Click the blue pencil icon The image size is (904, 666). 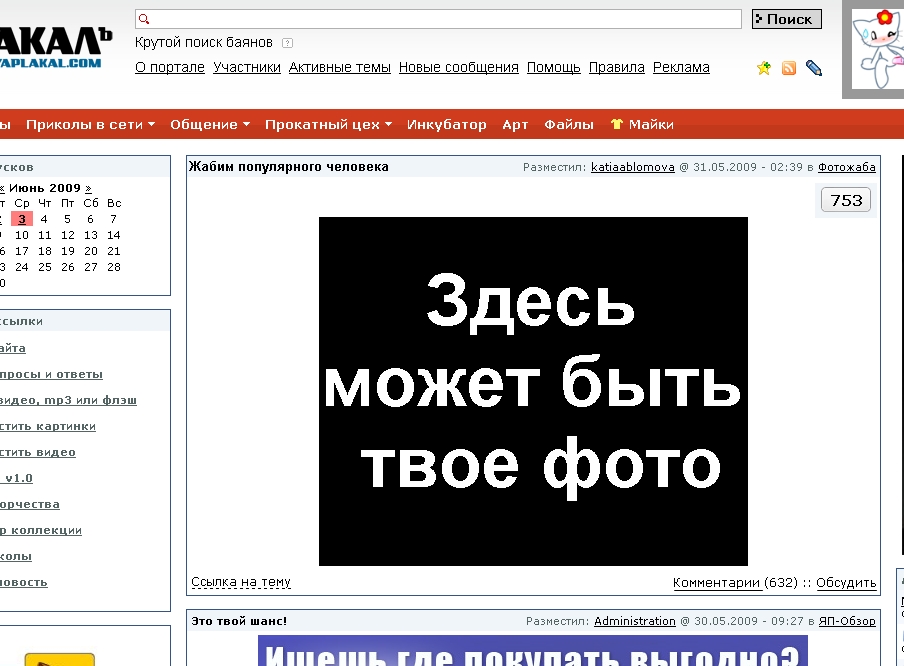click(813, 68)
